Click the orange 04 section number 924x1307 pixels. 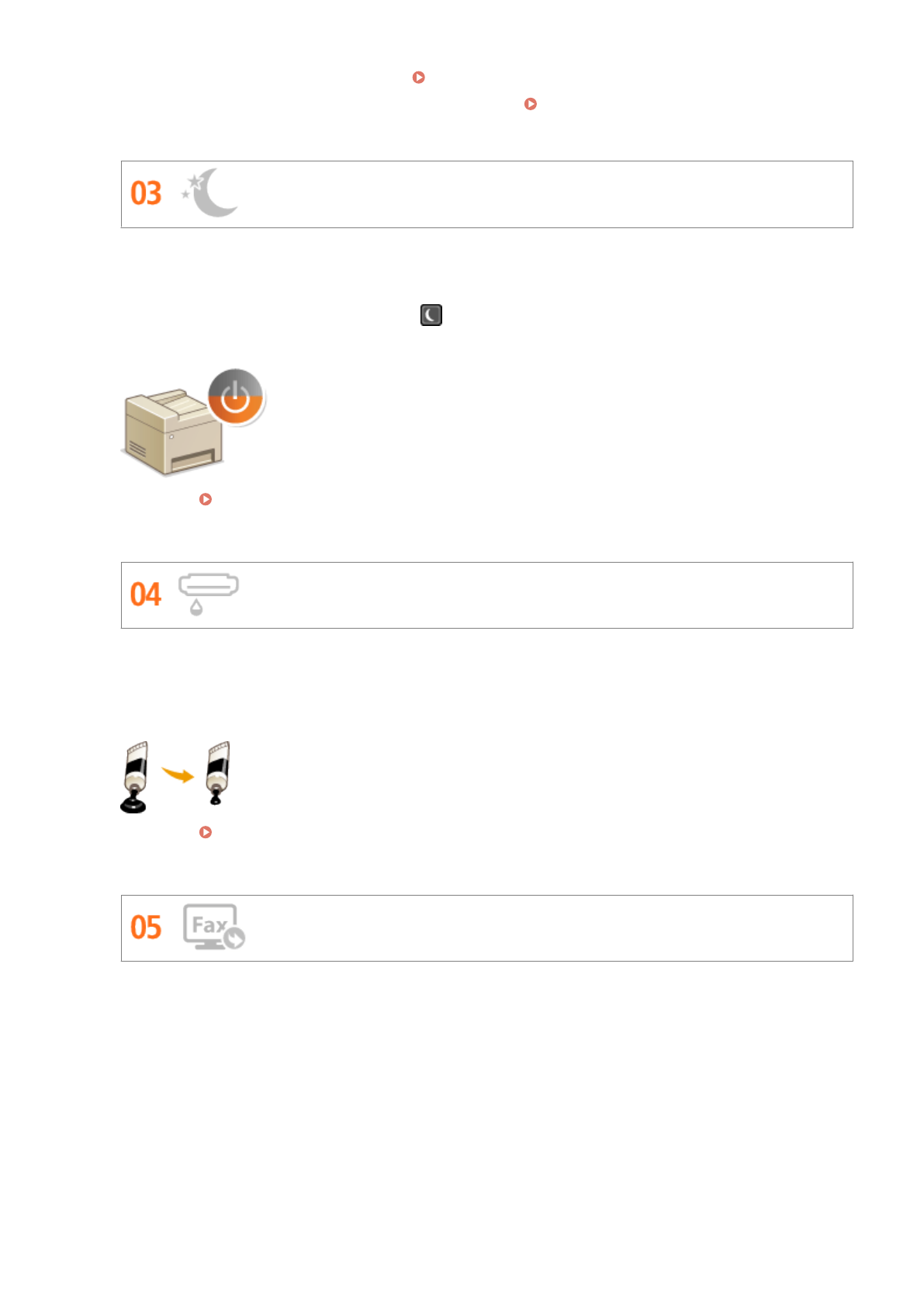(x=146, y=595)
